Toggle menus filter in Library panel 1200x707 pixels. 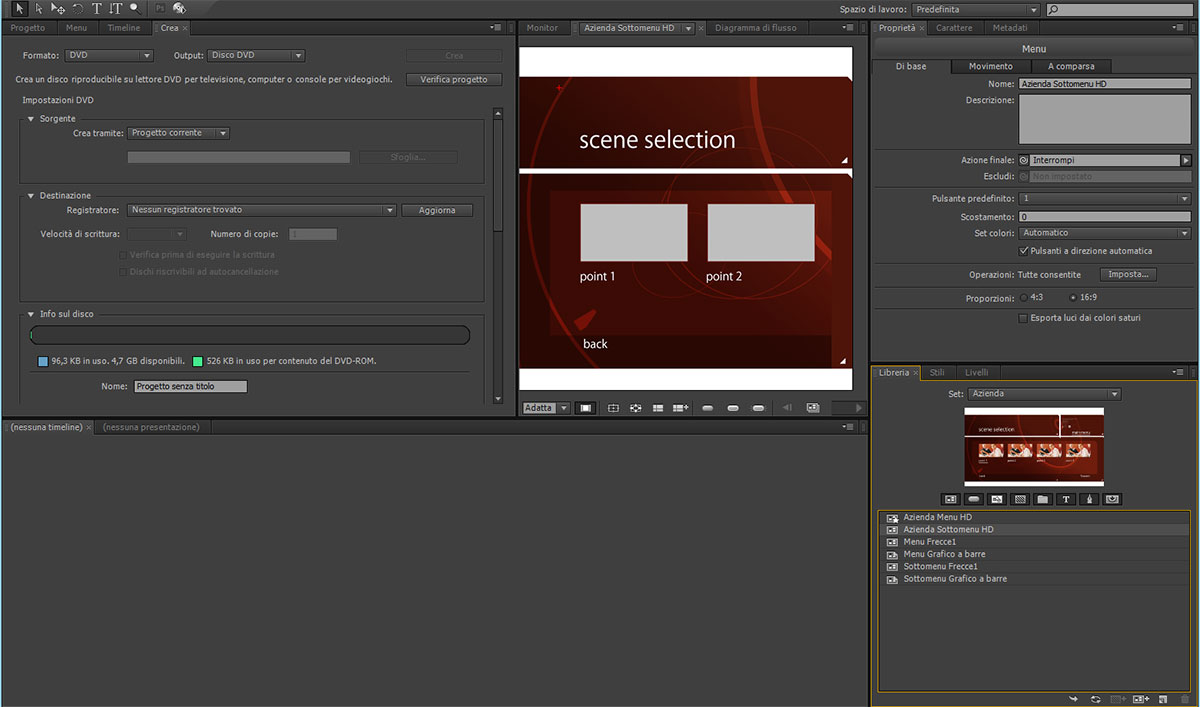coord(951,498)
